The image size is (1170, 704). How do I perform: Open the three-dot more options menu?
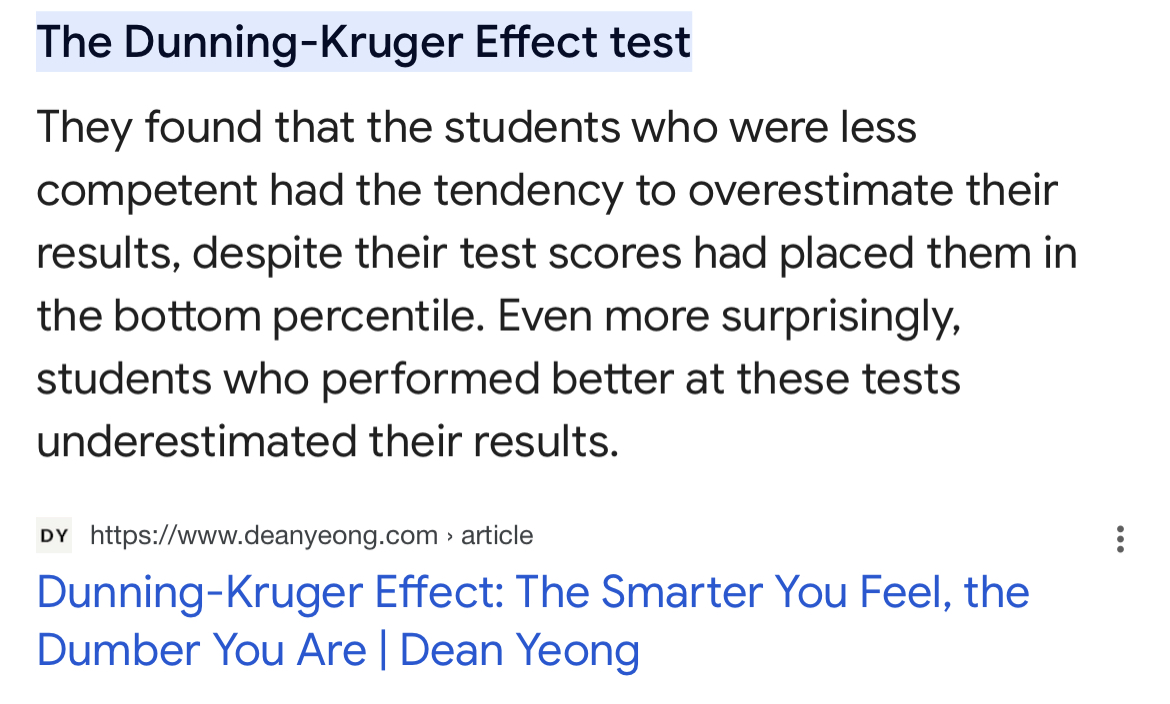click(x=1119, y=538)
